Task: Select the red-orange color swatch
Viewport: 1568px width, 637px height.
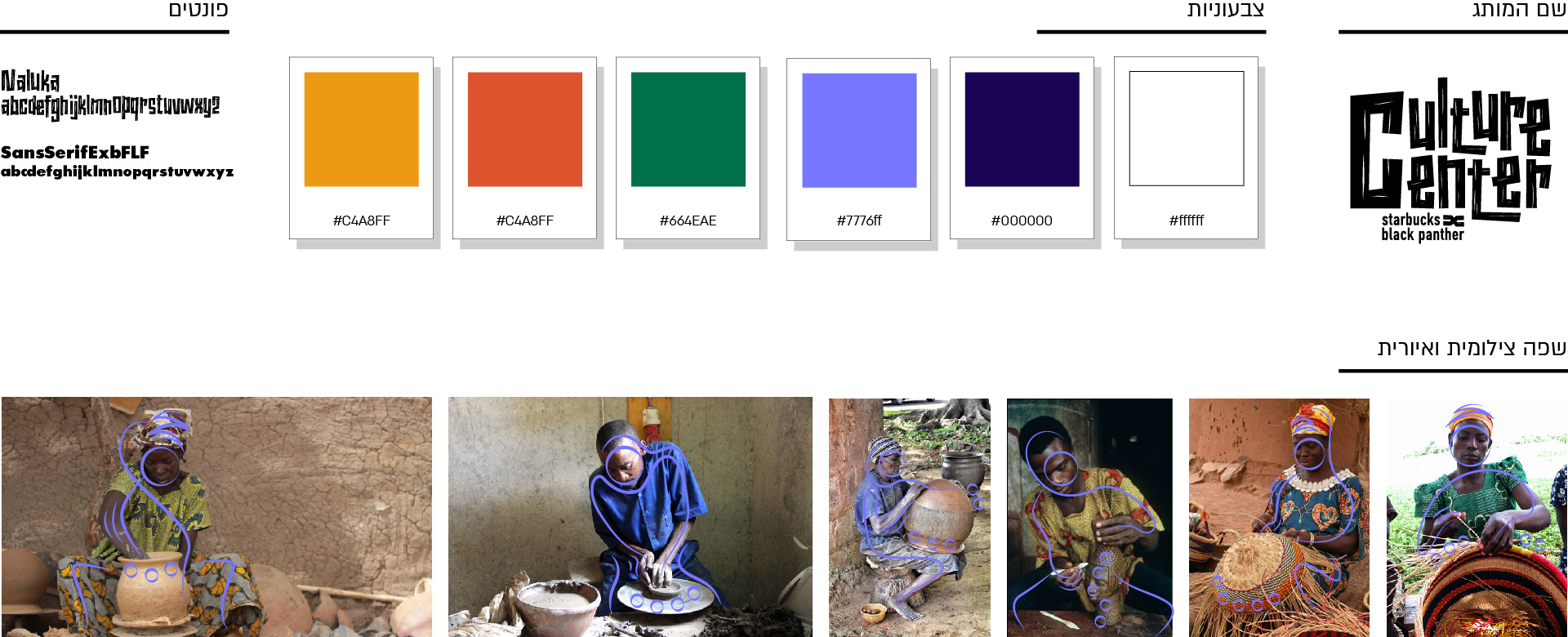Action: (524, 148)
